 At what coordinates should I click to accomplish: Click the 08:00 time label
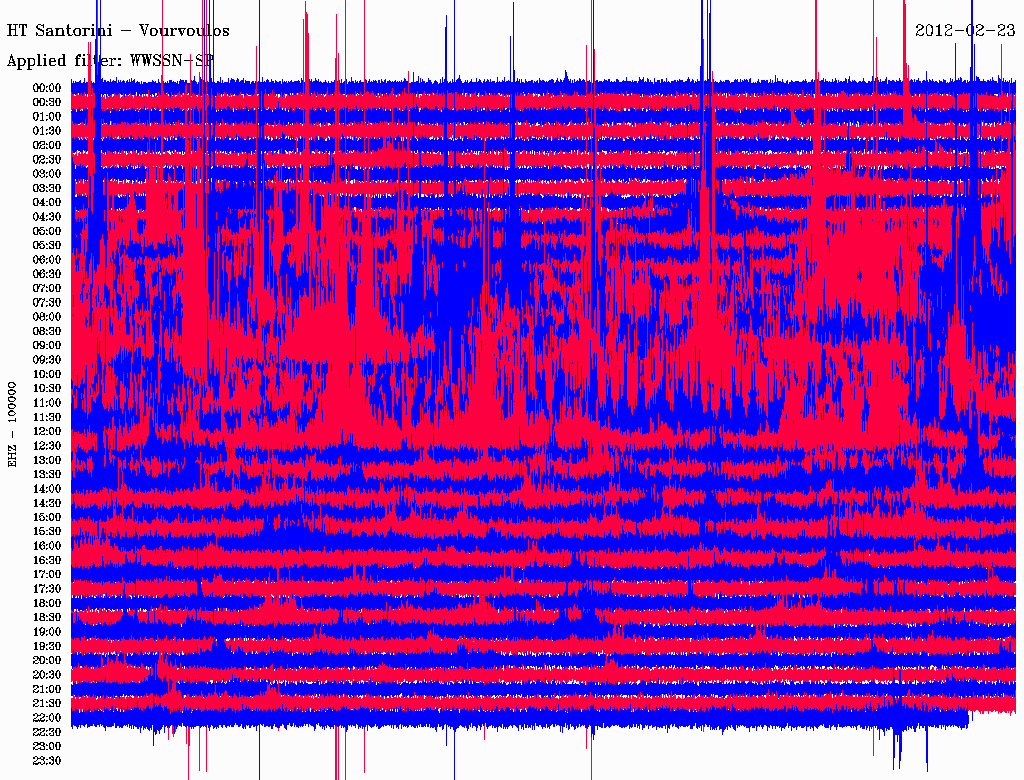pyautogui.click(x=47, y=317)
